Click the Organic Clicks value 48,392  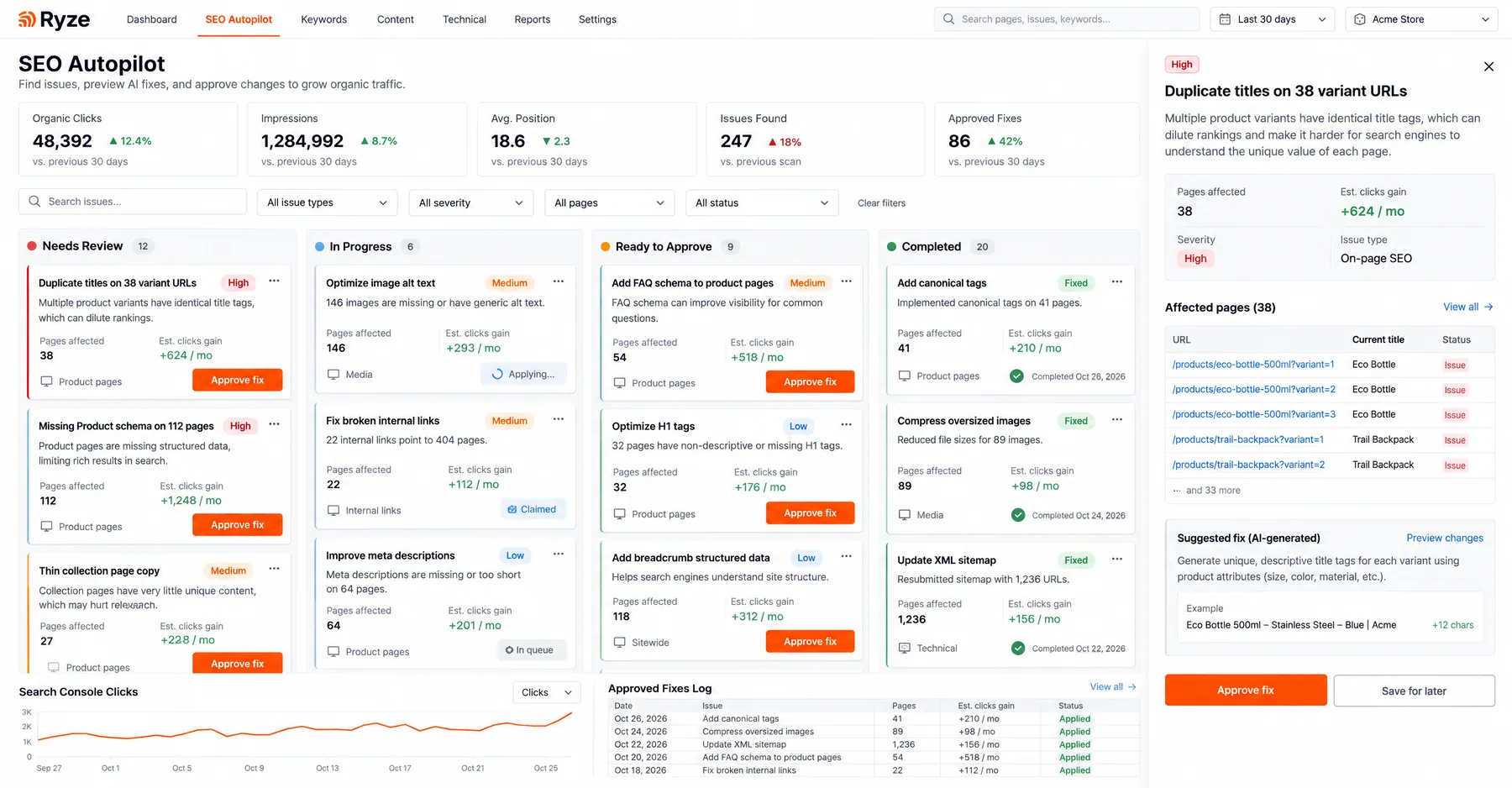point(62,141)
